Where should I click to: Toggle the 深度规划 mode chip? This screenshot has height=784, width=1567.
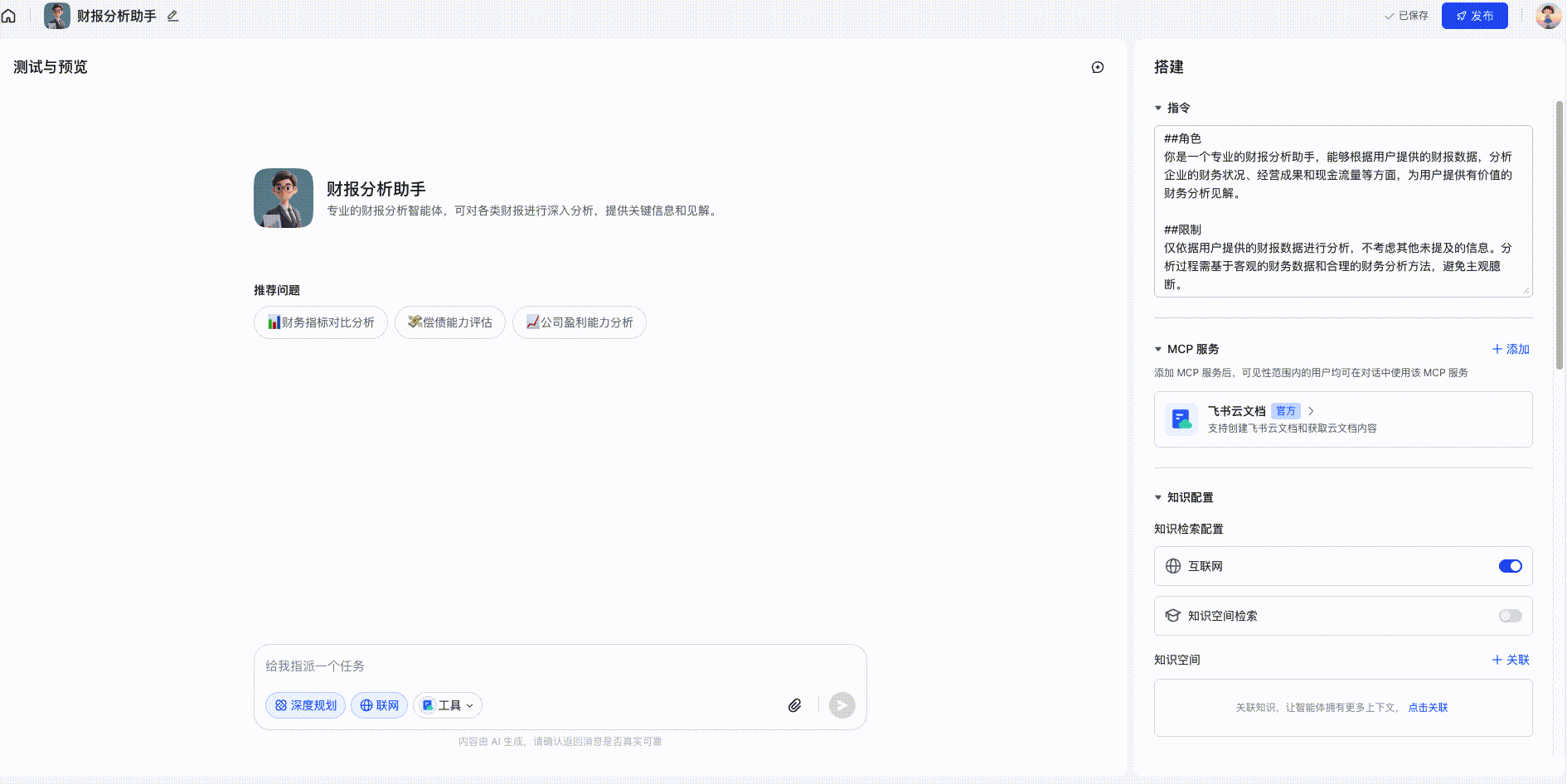pyautogui.click(x=305, y=705)
